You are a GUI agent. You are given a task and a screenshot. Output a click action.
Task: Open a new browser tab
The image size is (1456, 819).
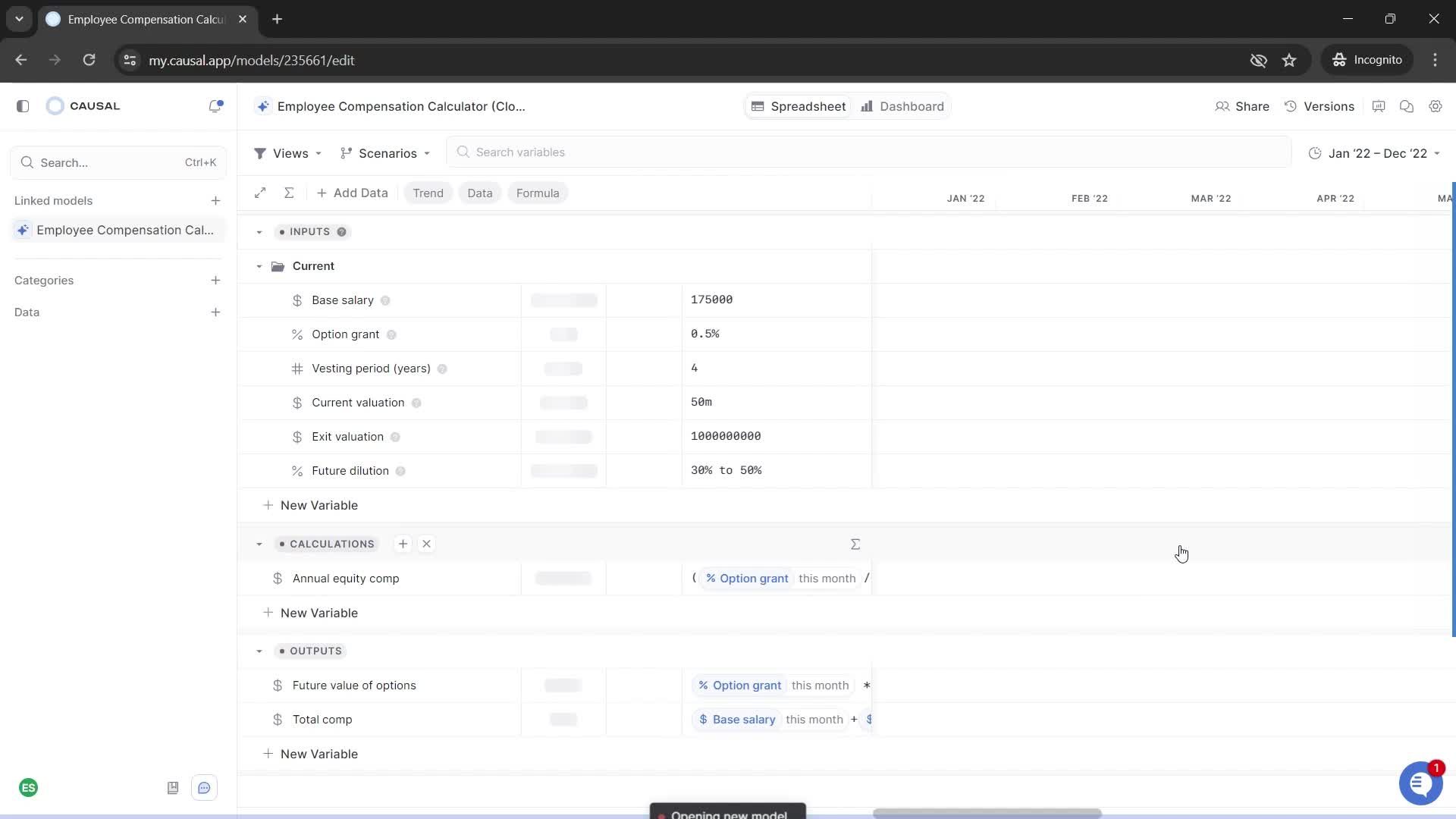pyautogui.click(x=278, y=19)
